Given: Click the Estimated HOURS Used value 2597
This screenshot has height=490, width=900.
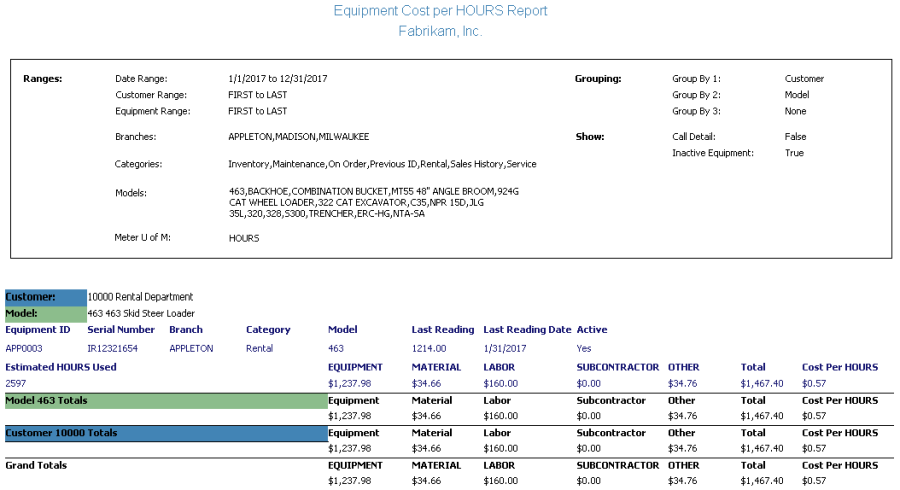Looking at the screenshot, I should 15,383.
